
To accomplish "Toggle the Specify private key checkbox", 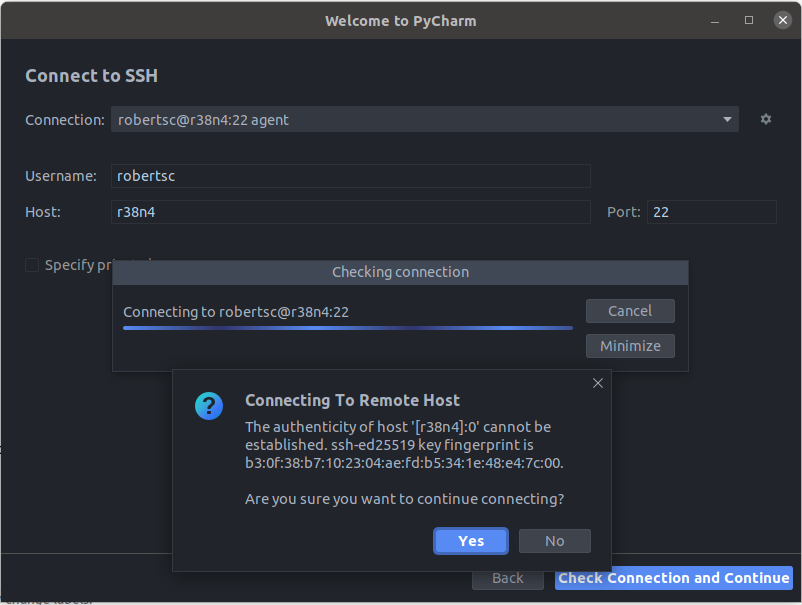I will pos(32,265).
